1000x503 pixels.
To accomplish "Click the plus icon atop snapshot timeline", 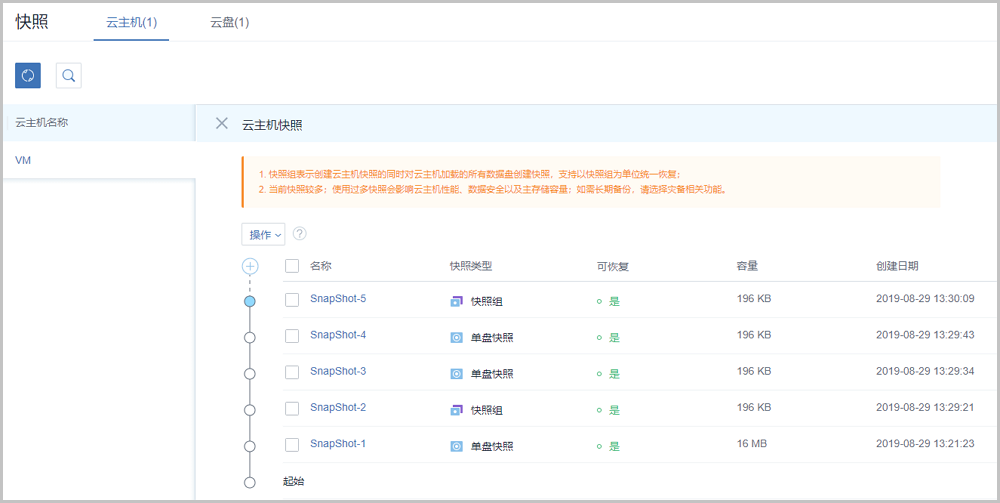I will pos(250,267).
